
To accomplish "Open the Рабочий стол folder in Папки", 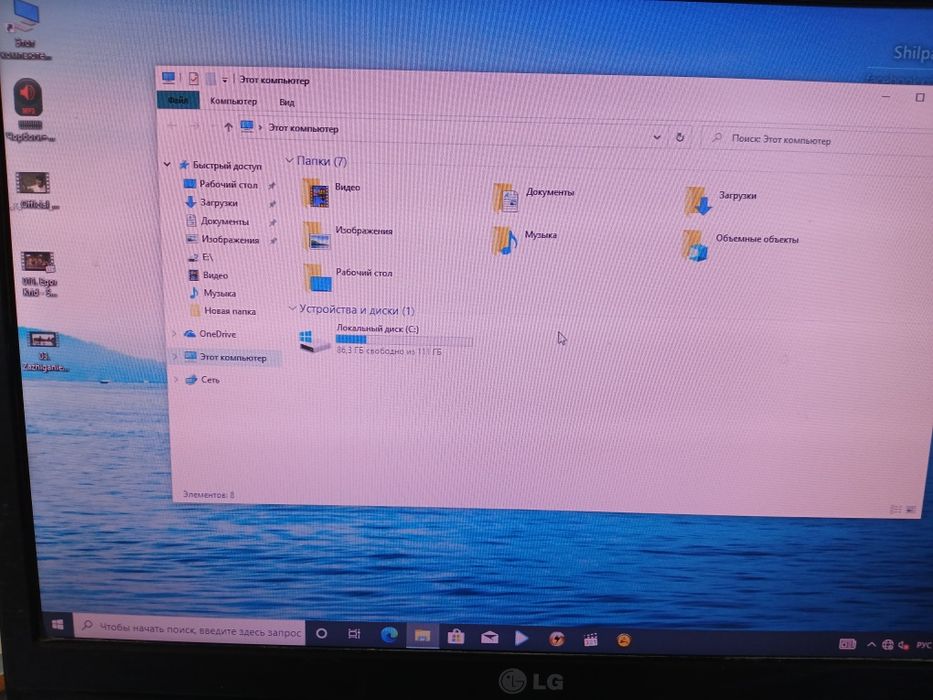I will (347, 277).
